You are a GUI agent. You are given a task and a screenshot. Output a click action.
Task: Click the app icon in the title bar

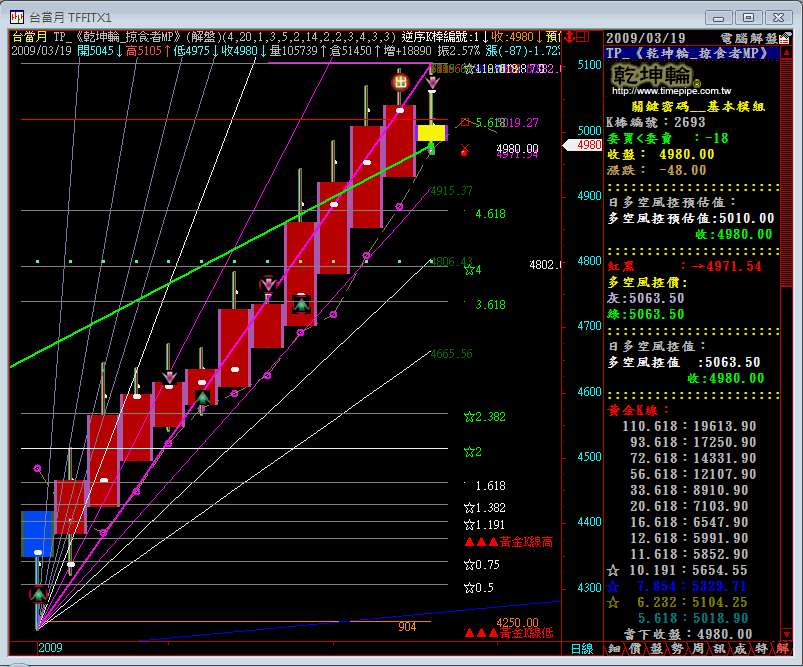(17, 17)
